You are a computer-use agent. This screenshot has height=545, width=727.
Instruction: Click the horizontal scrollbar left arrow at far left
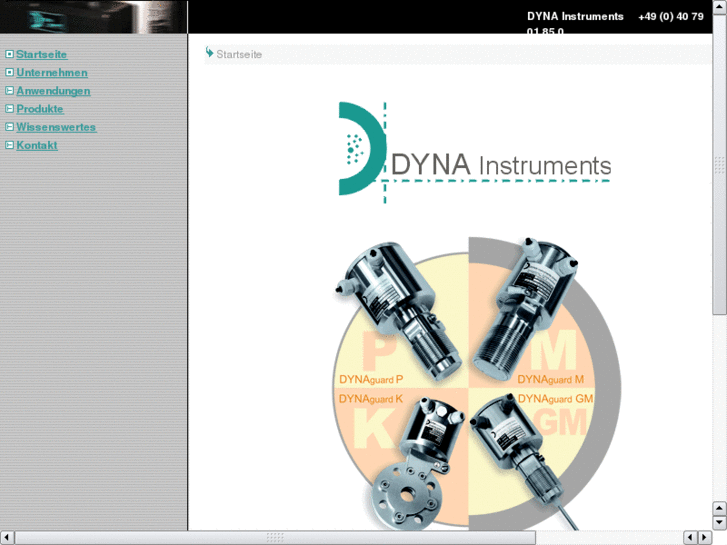click(7, 538)
